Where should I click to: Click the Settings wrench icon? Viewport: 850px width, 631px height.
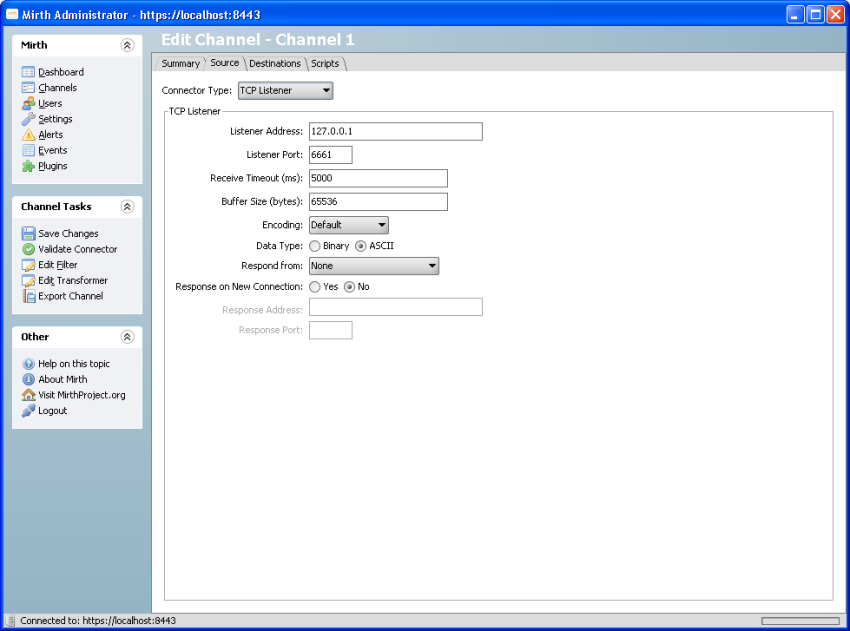tap(28, 119)
